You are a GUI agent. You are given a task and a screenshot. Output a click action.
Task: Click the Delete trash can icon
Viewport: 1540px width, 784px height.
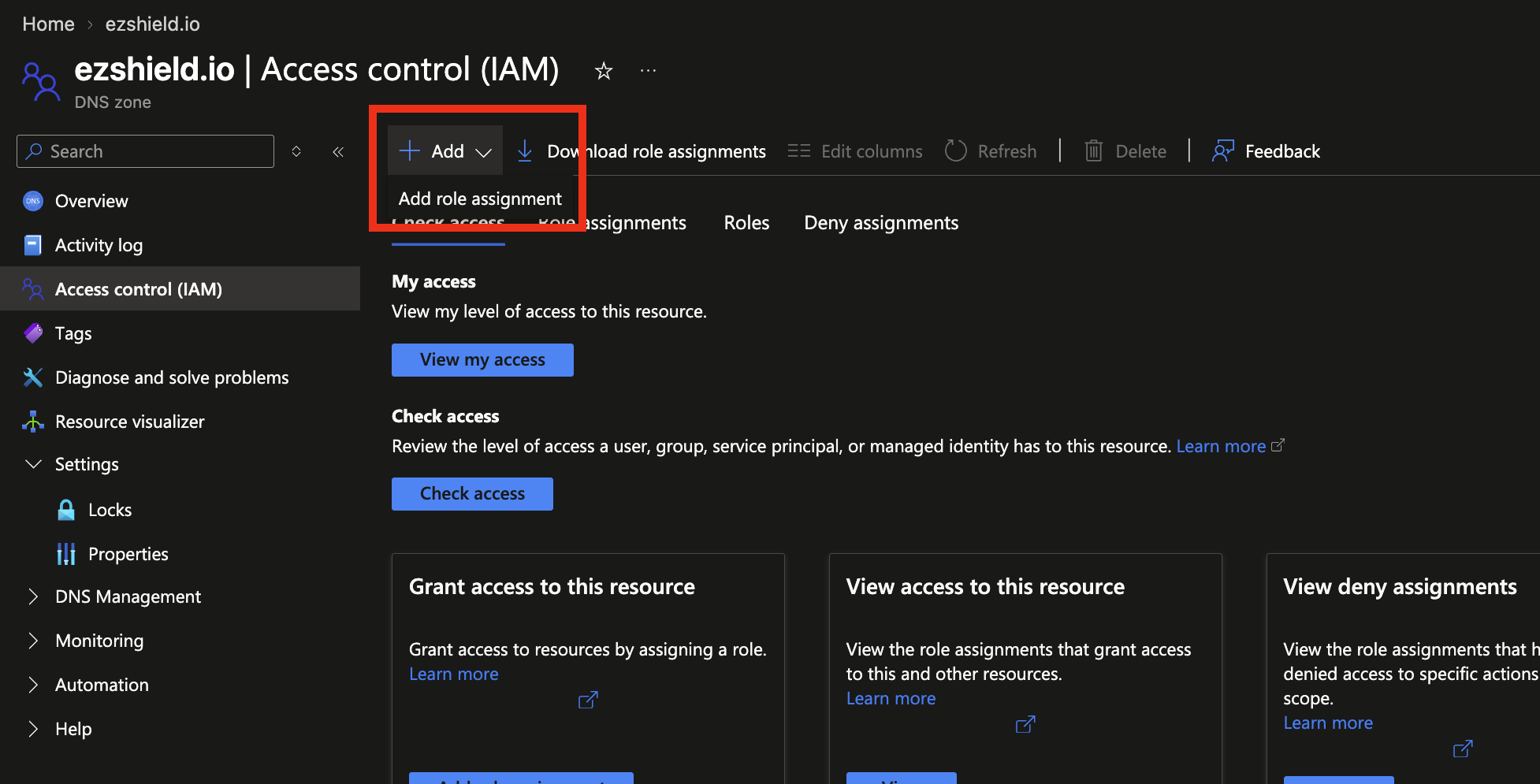pos(1093,150)
